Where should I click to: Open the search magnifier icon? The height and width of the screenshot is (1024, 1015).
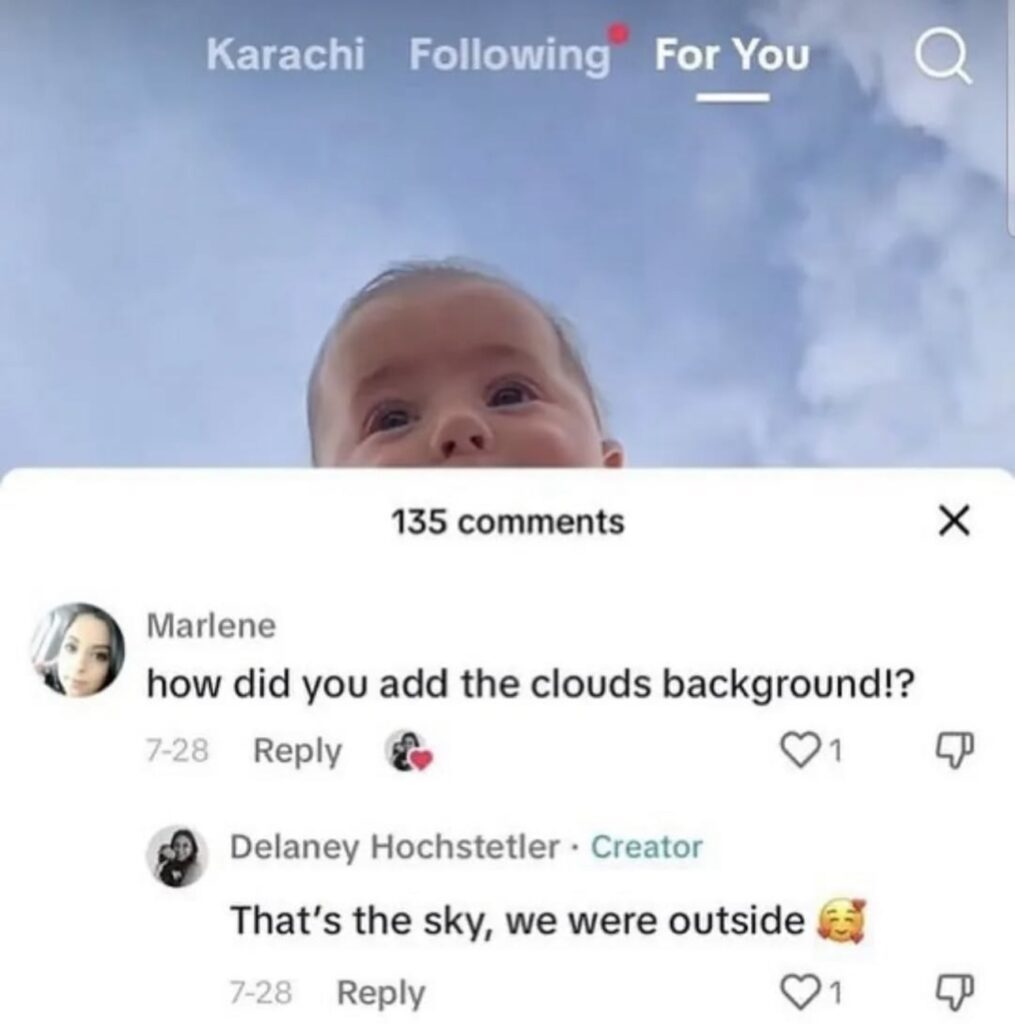coord(944,56)
